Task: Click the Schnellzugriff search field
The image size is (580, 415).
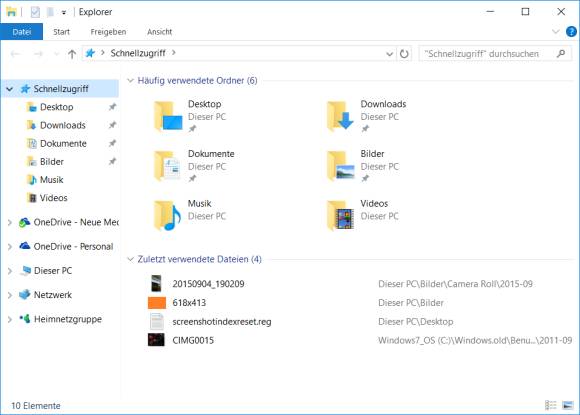Action: pyautogui.click(x=488, y=54)
